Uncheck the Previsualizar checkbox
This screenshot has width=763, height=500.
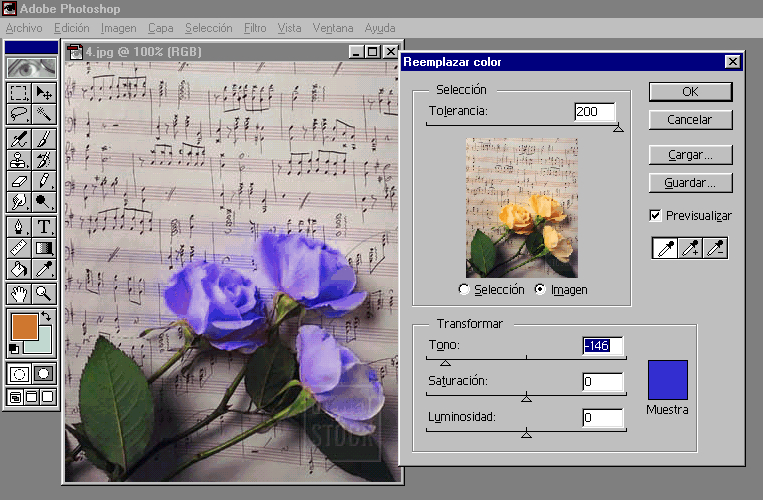(x=655, y=215)
